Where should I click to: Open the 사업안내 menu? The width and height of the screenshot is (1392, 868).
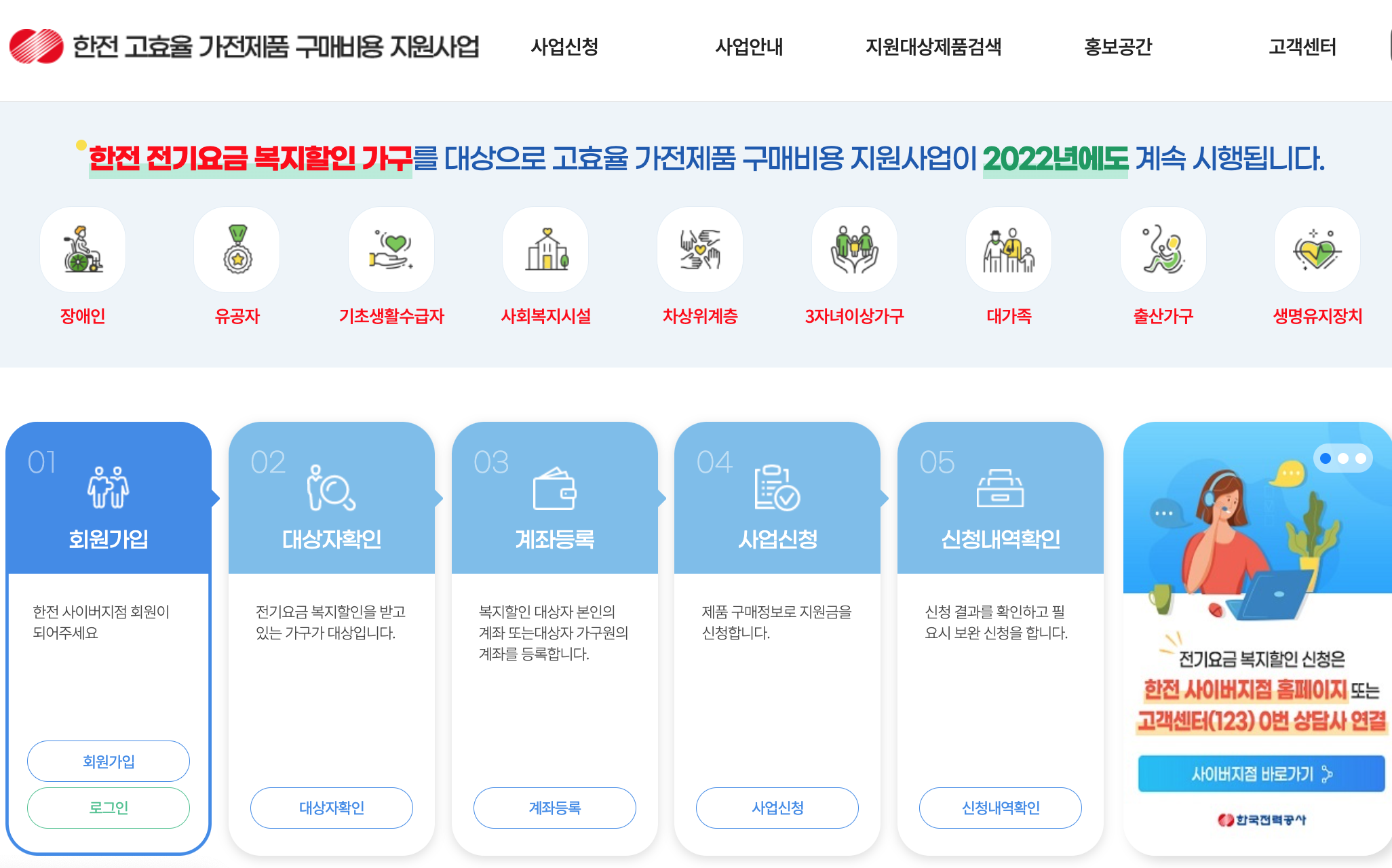coord(749,47)
